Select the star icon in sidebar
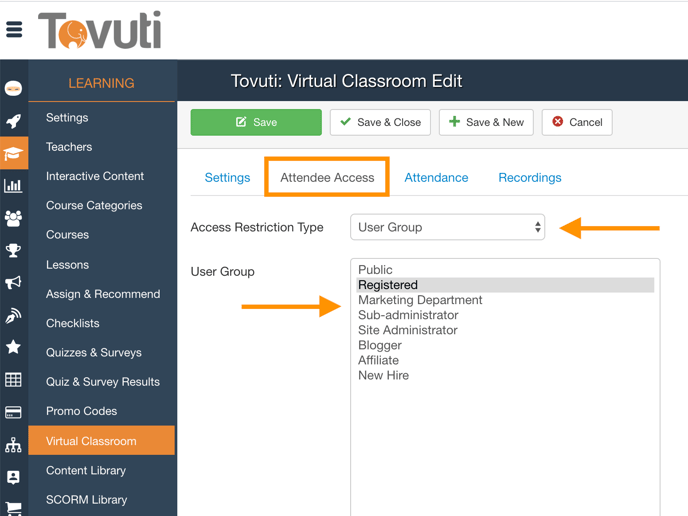This screenshot has width=688, height=516. 14,347
